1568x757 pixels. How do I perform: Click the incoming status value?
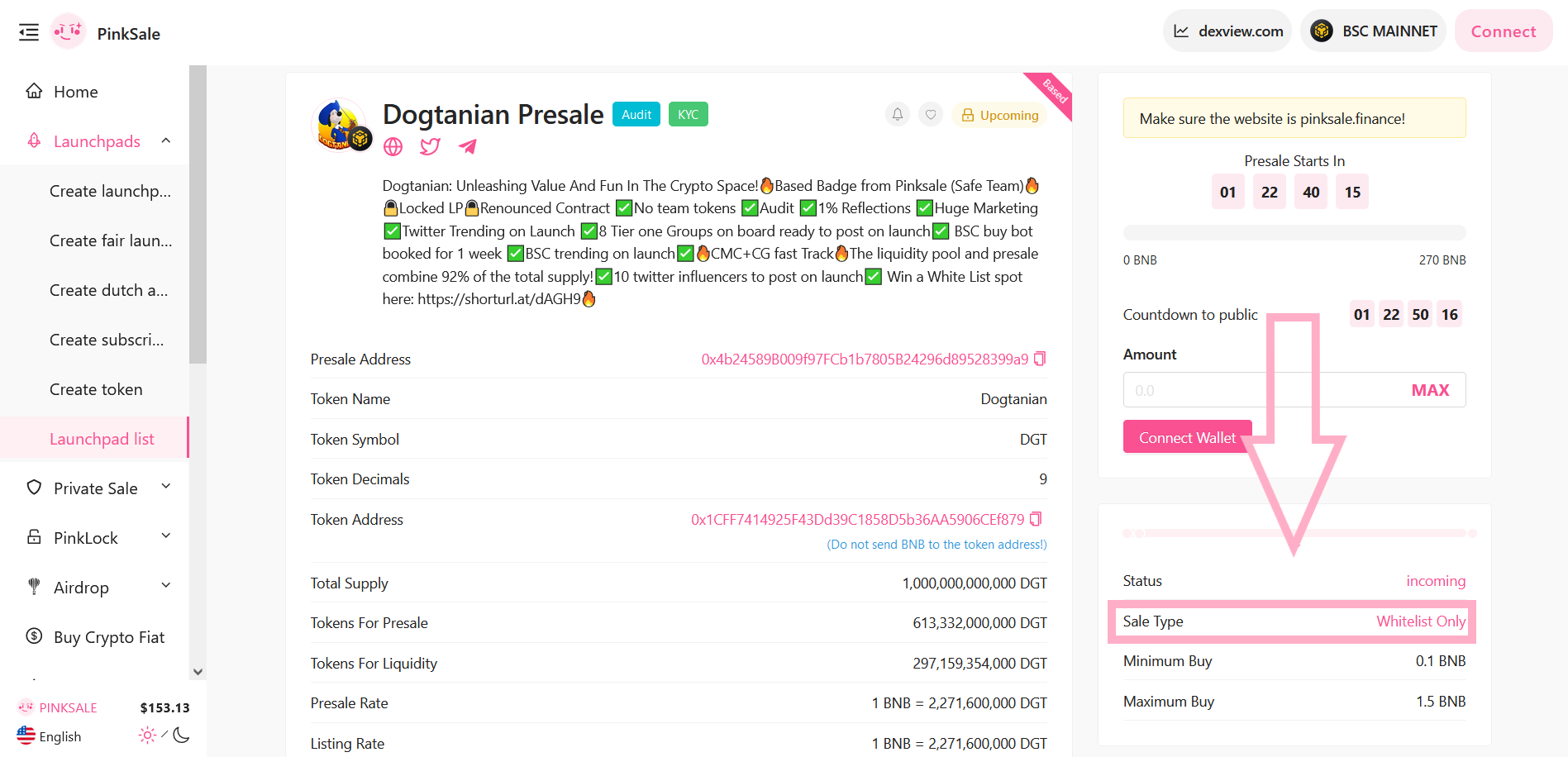pos(1436,581)
